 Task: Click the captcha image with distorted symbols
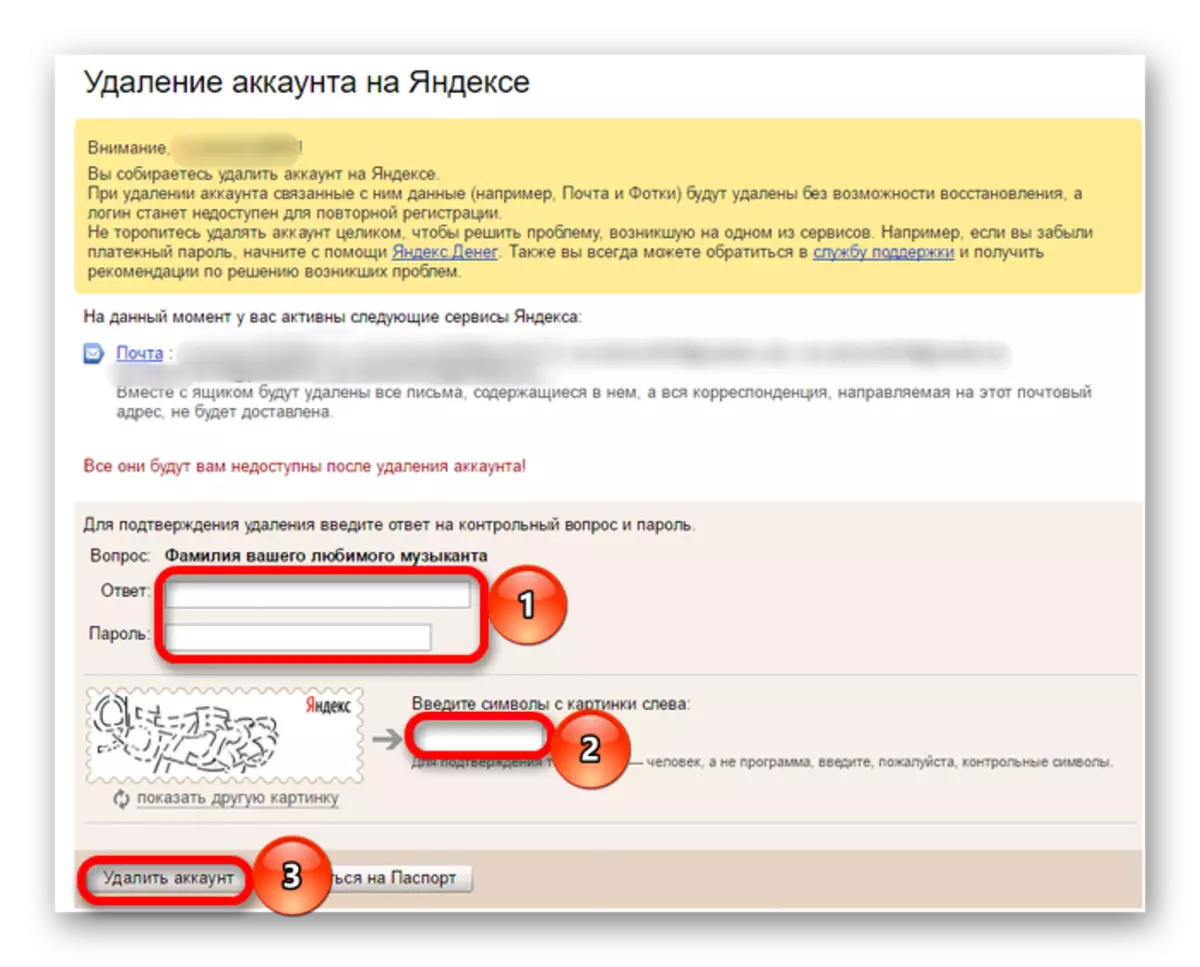pyautogui.click(x=225, y=735)
